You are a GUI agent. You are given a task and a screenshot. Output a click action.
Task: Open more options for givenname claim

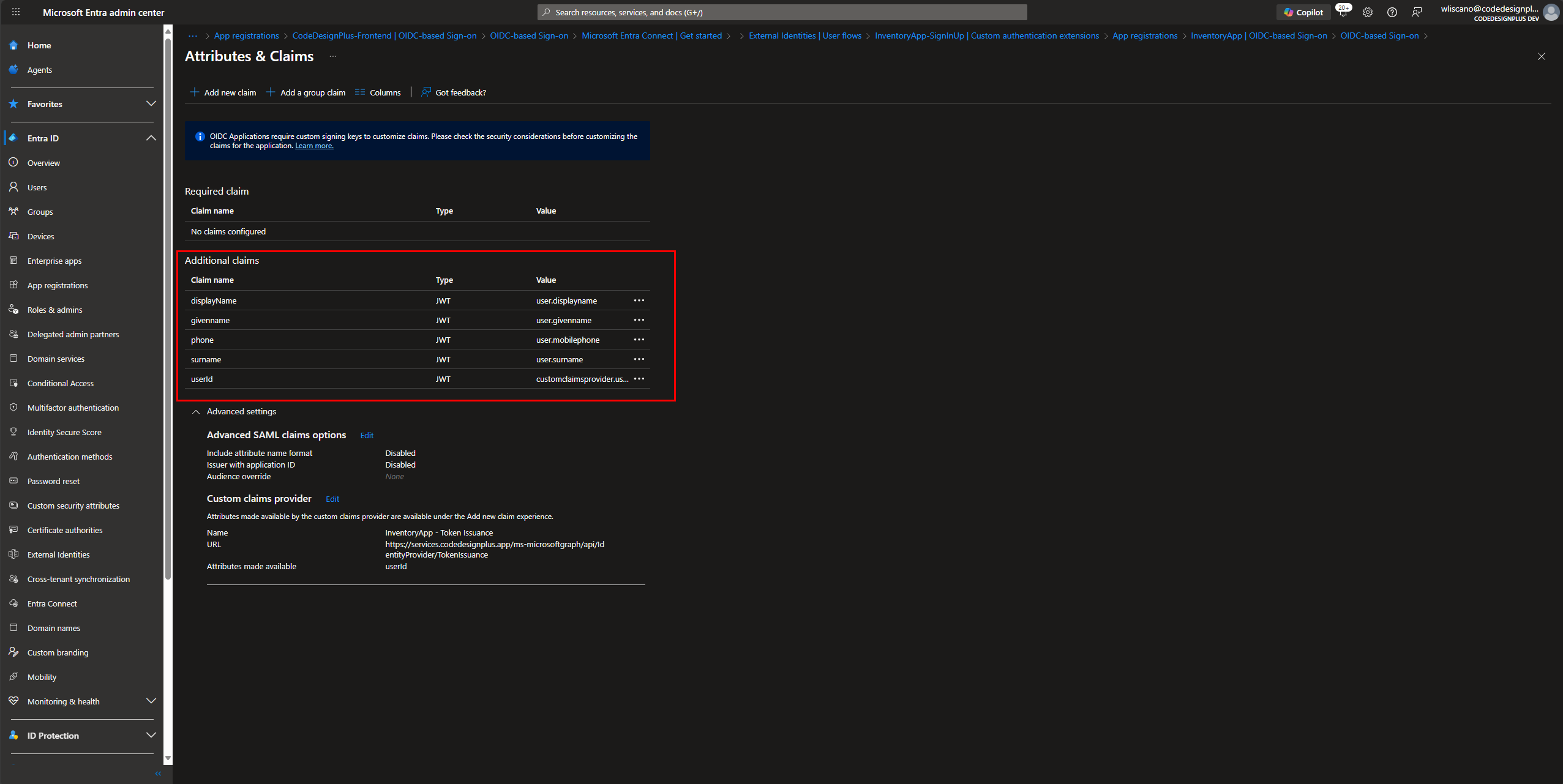(639, 320)
